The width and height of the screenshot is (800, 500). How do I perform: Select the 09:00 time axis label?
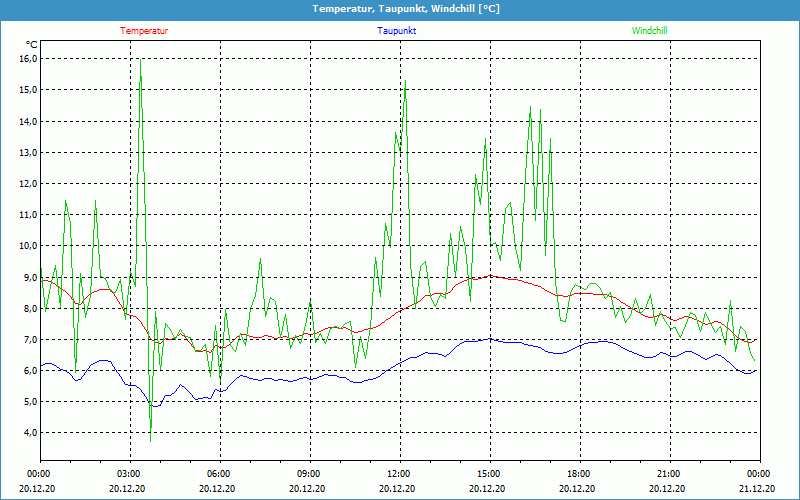[309, 473]
